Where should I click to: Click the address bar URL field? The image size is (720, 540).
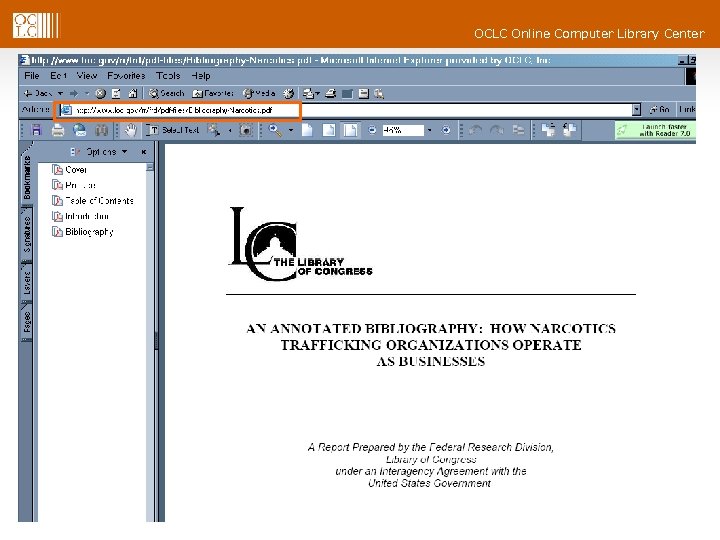pos(345,110)
